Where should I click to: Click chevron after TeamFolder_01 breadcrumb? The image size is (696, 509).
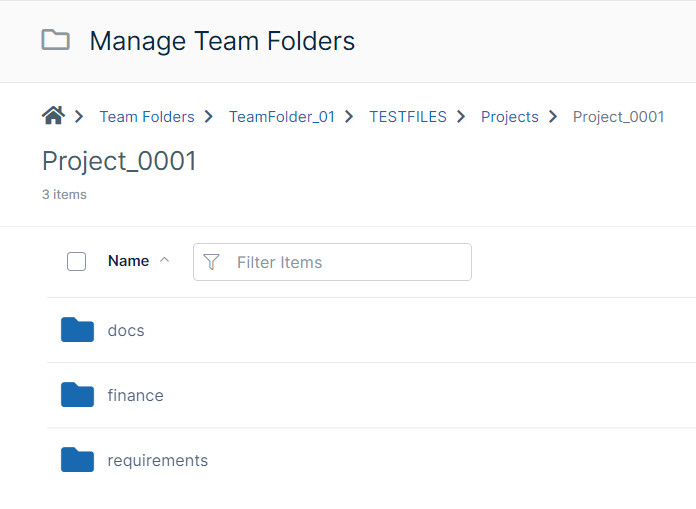pyautogui.click(x=349, y=117)
